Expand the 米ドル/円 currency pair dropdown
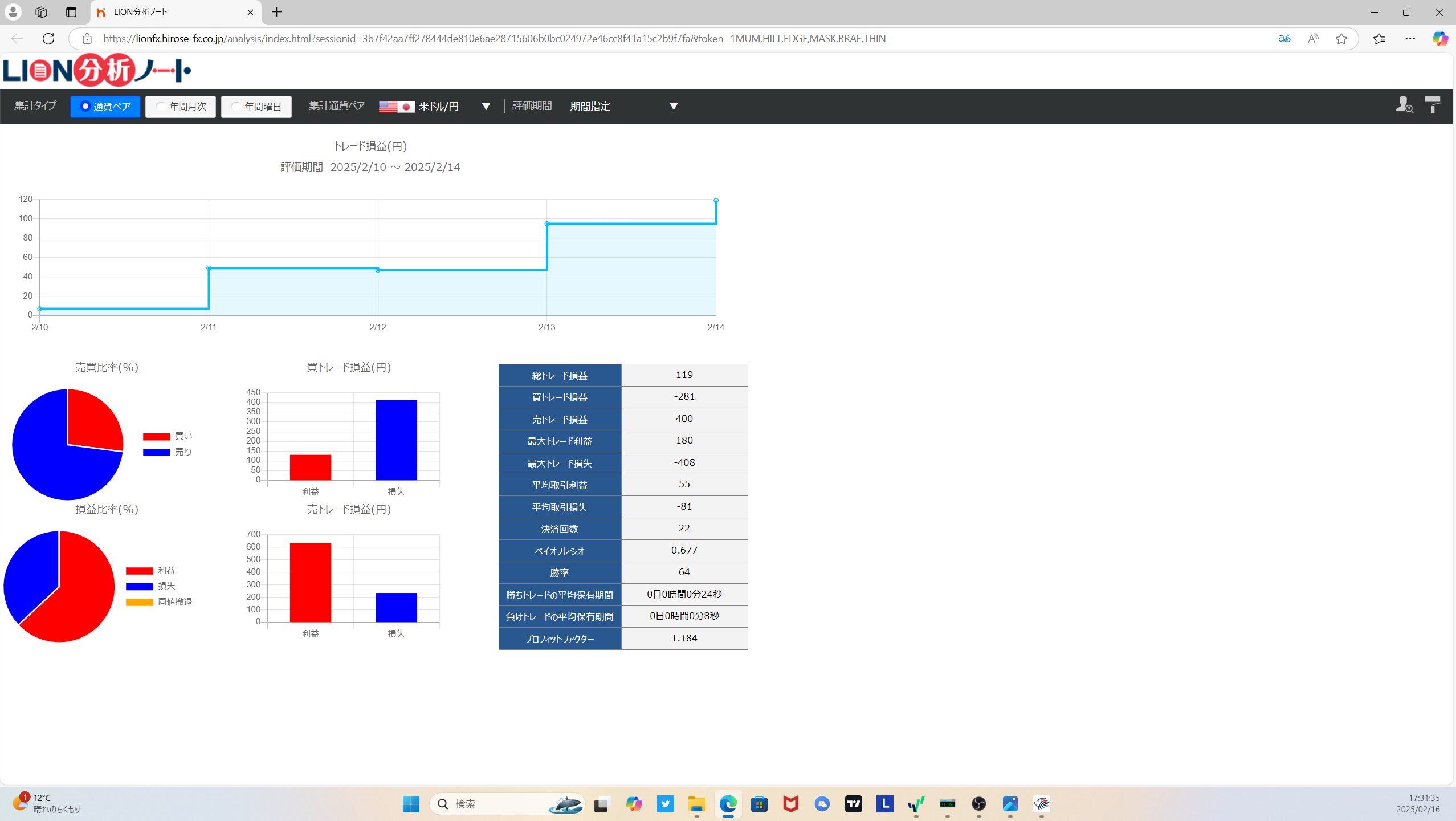Image resolution: width=1456 pixels, height=821 pixels. [x=486, y=107]
